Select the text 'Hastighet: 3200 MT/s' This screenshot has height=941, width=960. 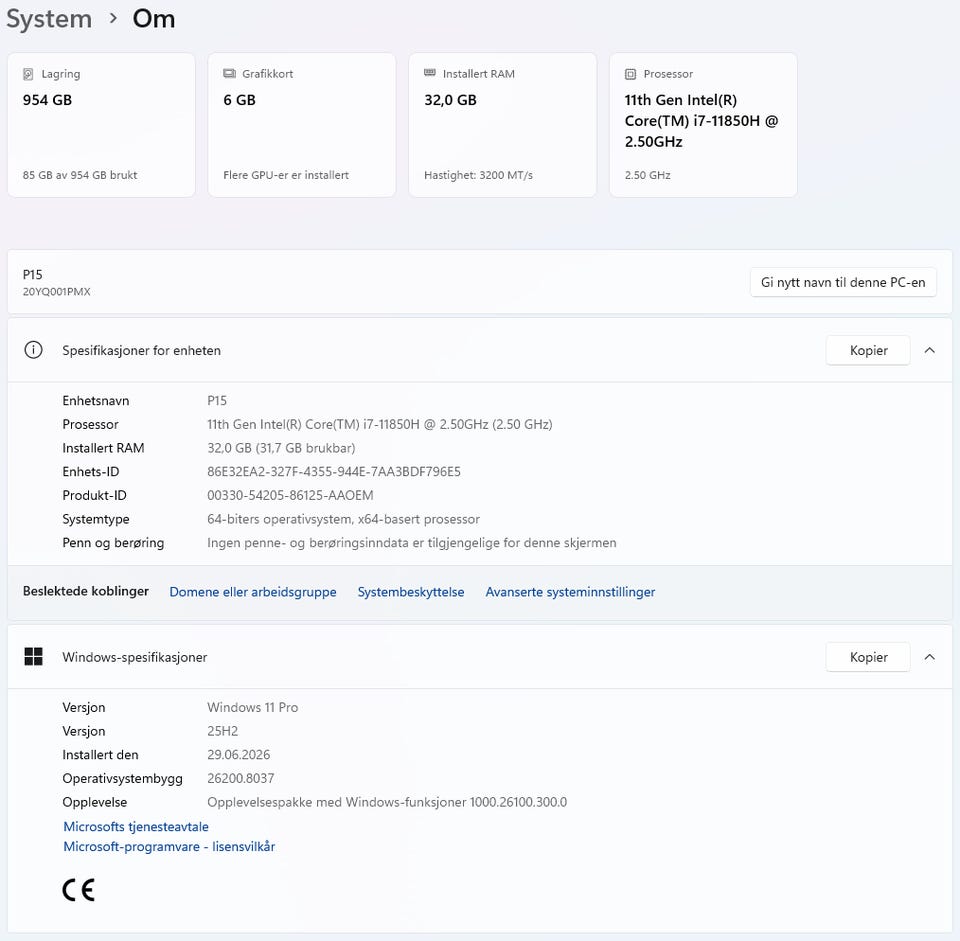click(478, 175)
